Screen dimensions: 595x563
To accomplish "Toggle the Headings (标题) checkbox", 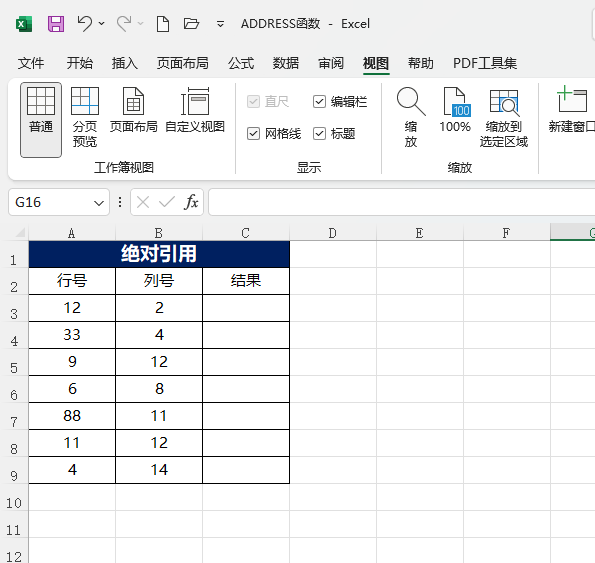I will coord(320,134).
